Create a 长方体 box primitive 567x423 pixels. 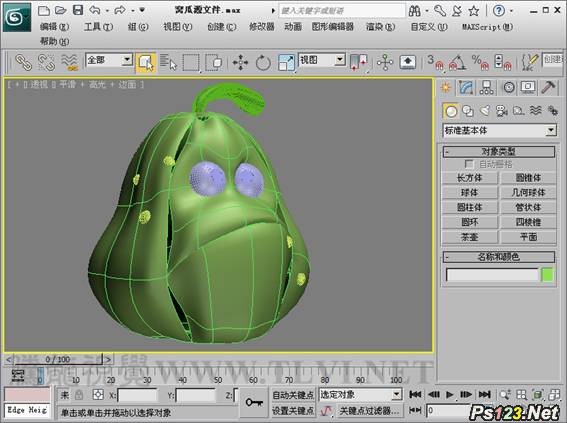470,178
